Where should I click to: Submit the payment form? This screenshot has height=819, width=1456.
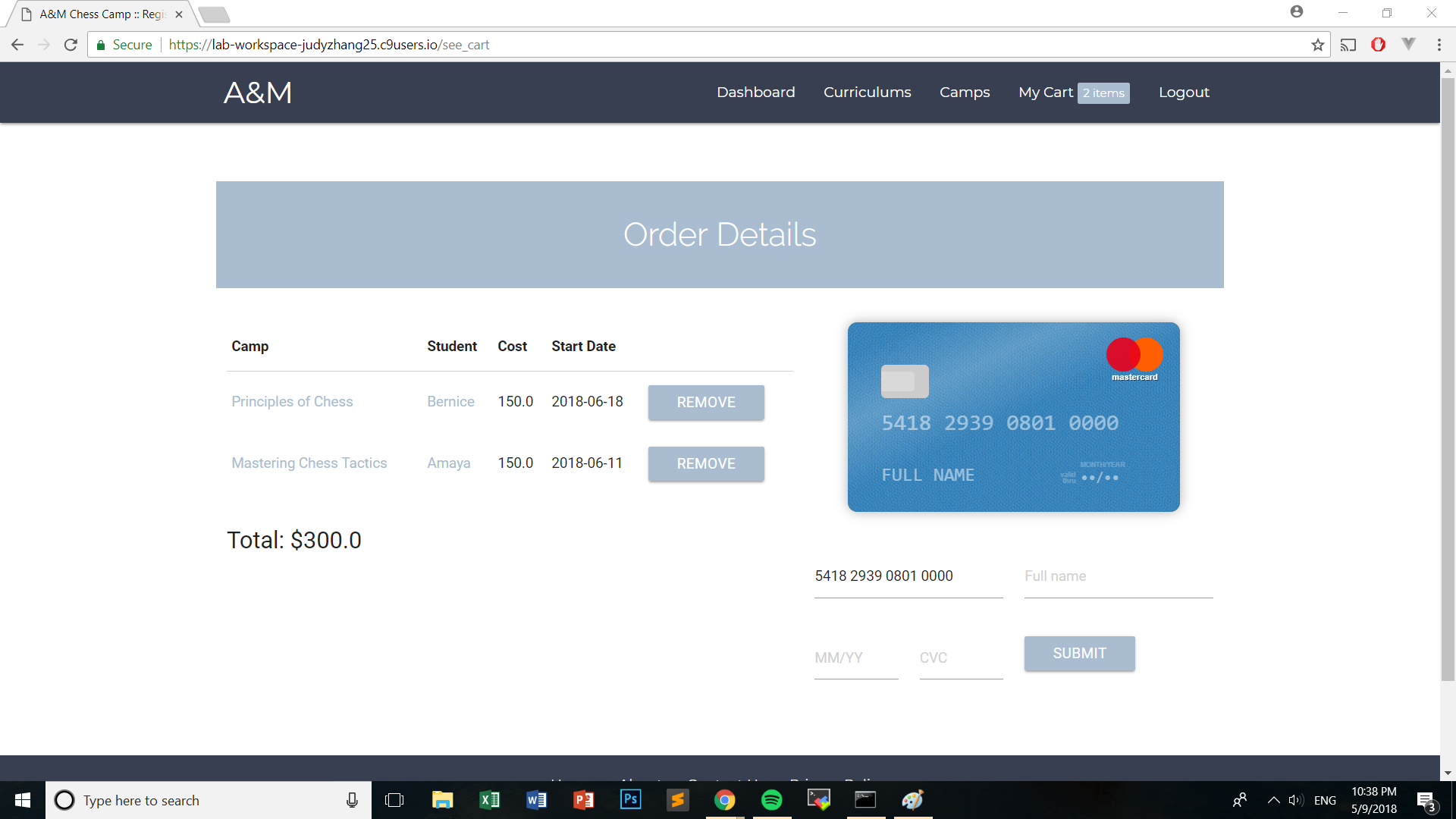pos(1078,654)
